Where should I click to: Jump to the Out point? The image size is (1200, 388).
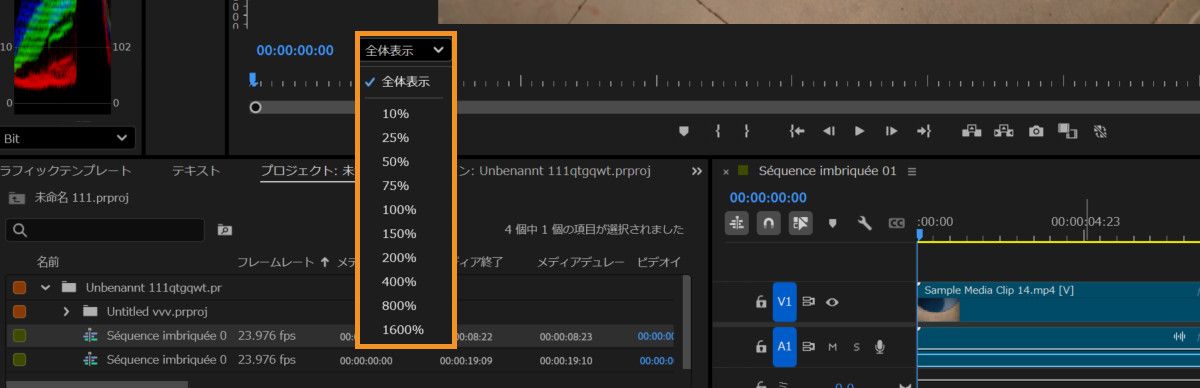click(923, 131)
